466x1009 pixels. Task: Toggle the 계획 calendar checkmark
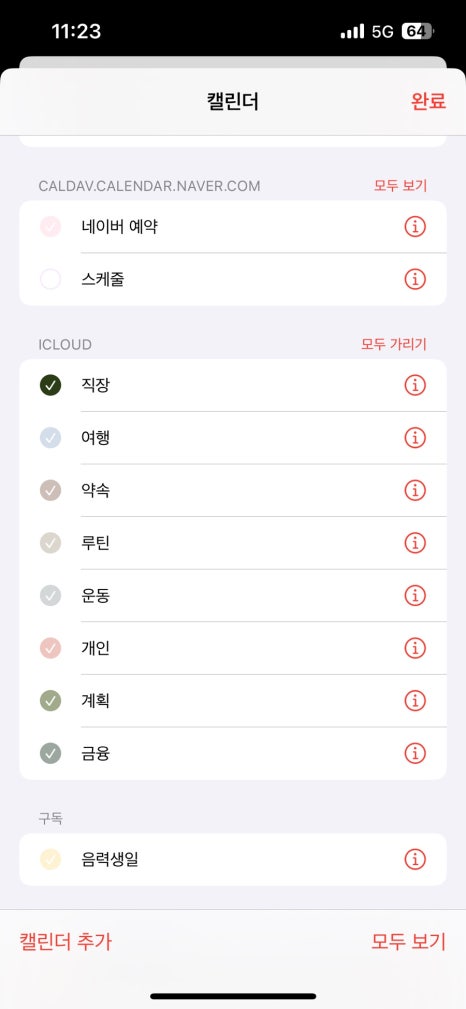[x=50, y=700]
